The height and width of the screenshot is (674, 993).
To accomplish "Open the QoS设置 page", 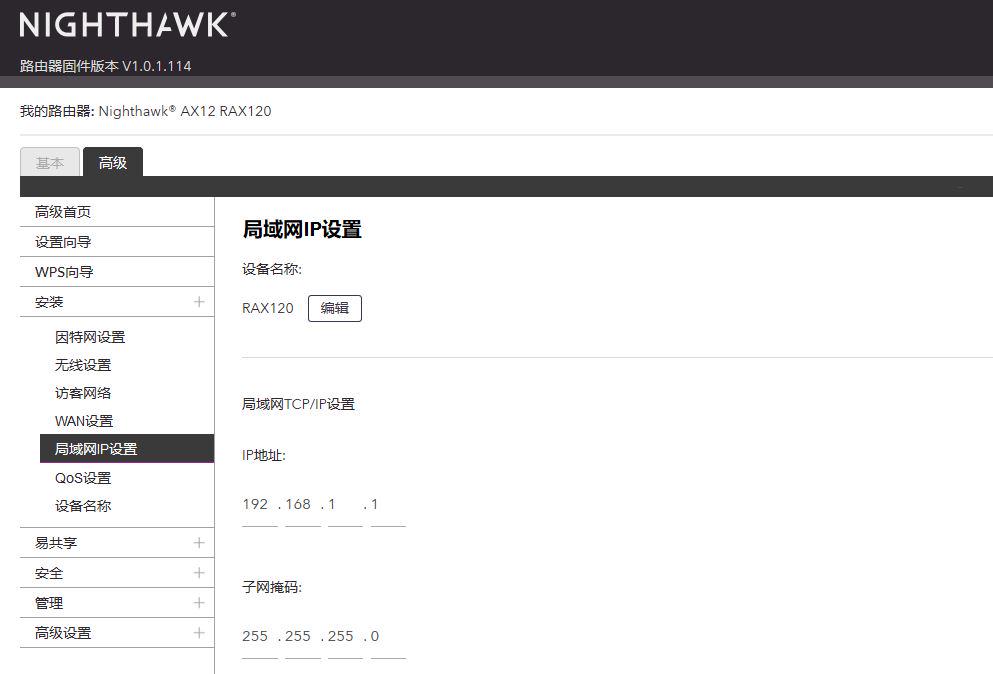I will [85, 477].
